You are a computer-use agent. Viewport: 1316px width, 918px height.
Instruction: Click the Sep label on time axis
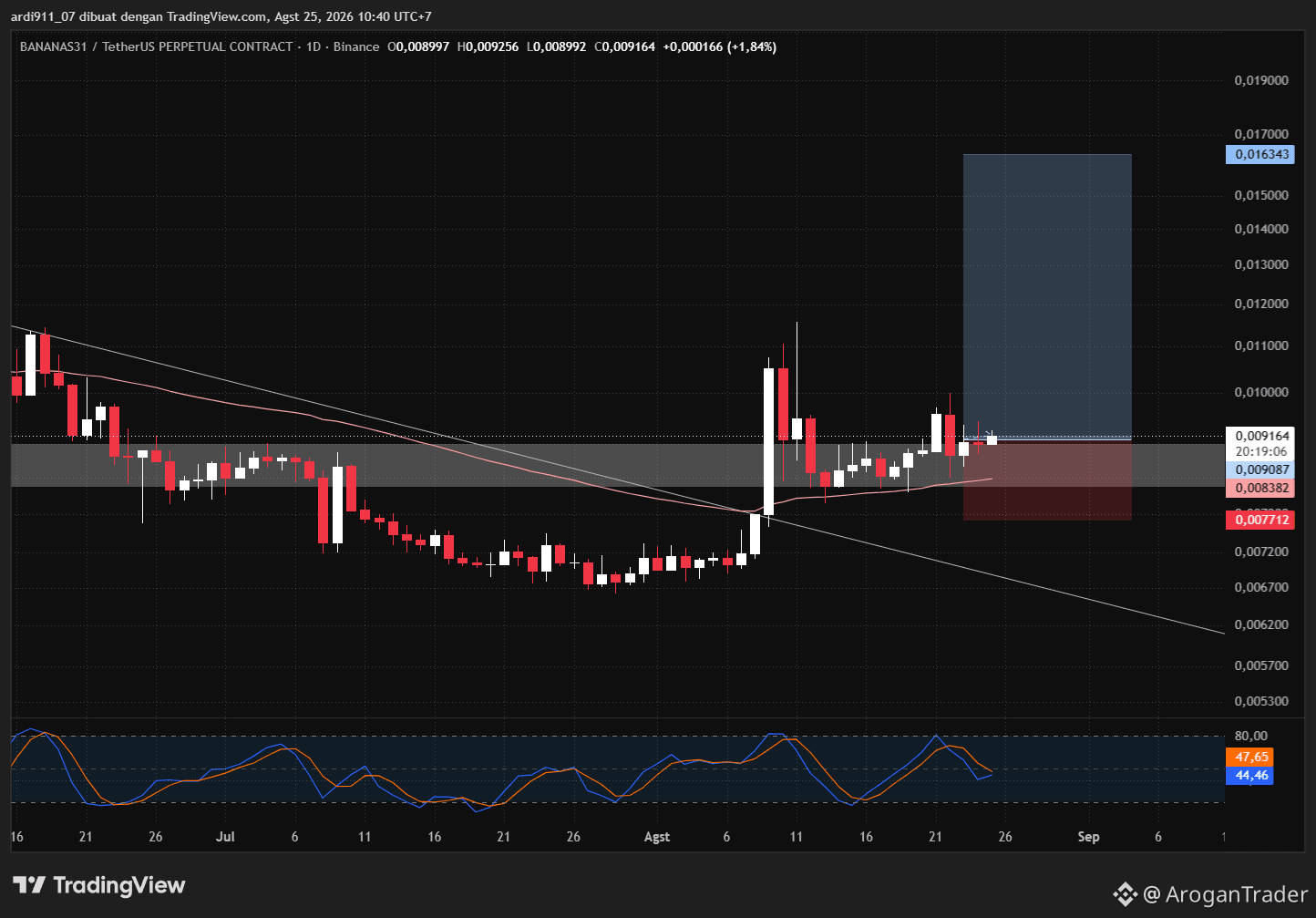click(1088, 837)
